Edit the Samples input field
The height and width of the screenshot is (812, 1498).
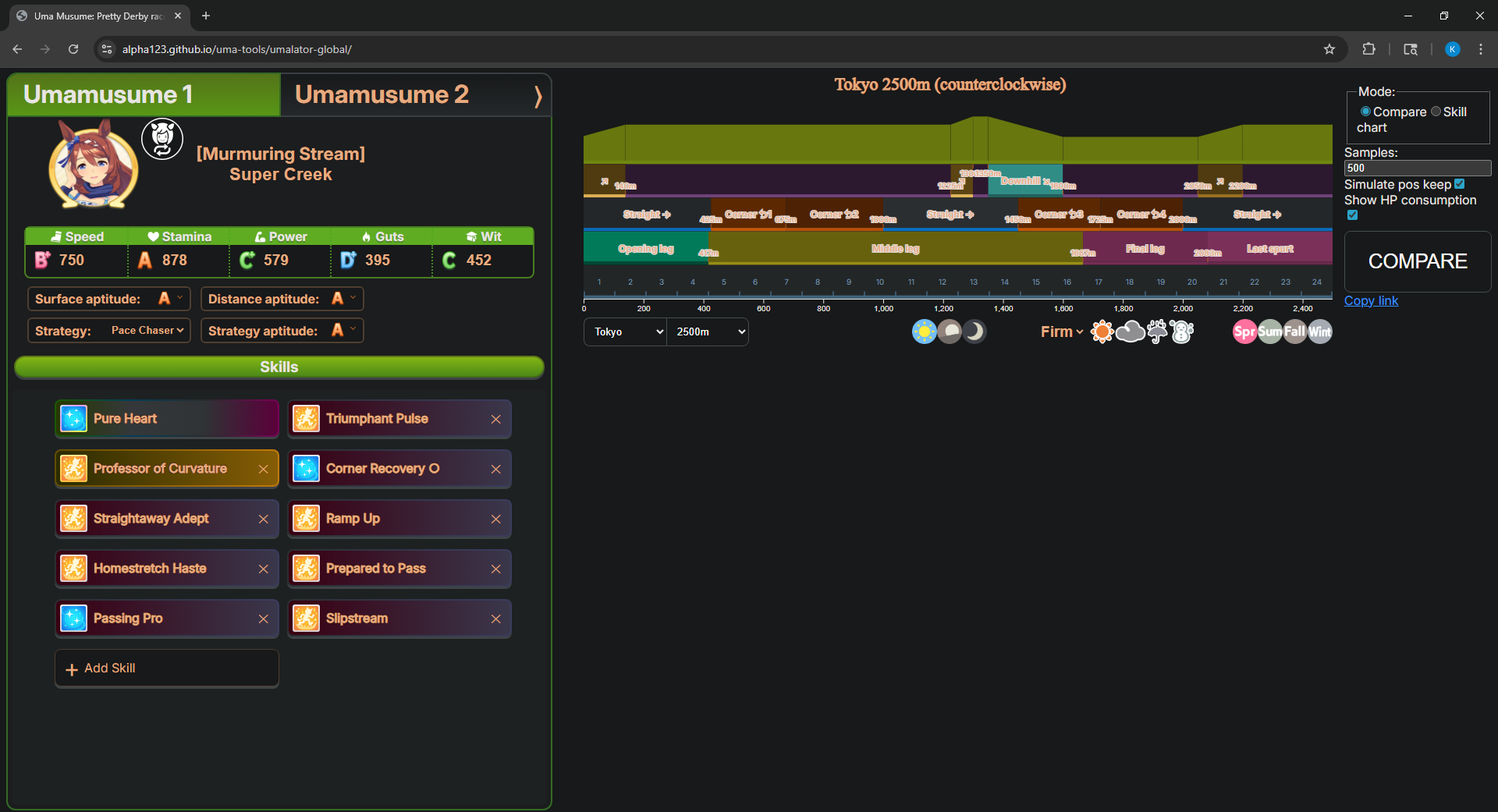pos(1417,168)
